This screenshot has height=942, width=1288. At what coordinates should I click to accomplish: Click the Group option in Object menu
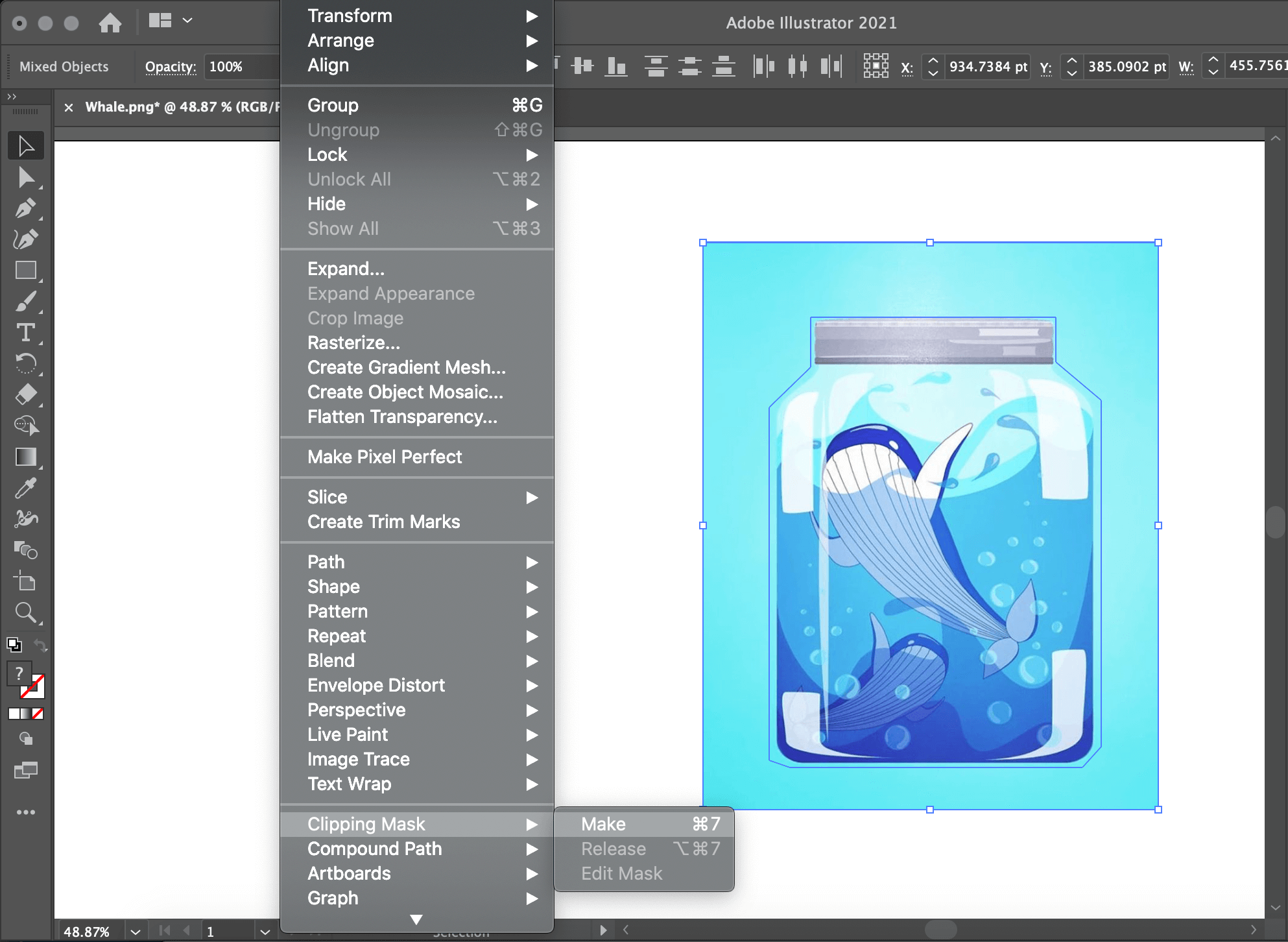pos(334,104)
